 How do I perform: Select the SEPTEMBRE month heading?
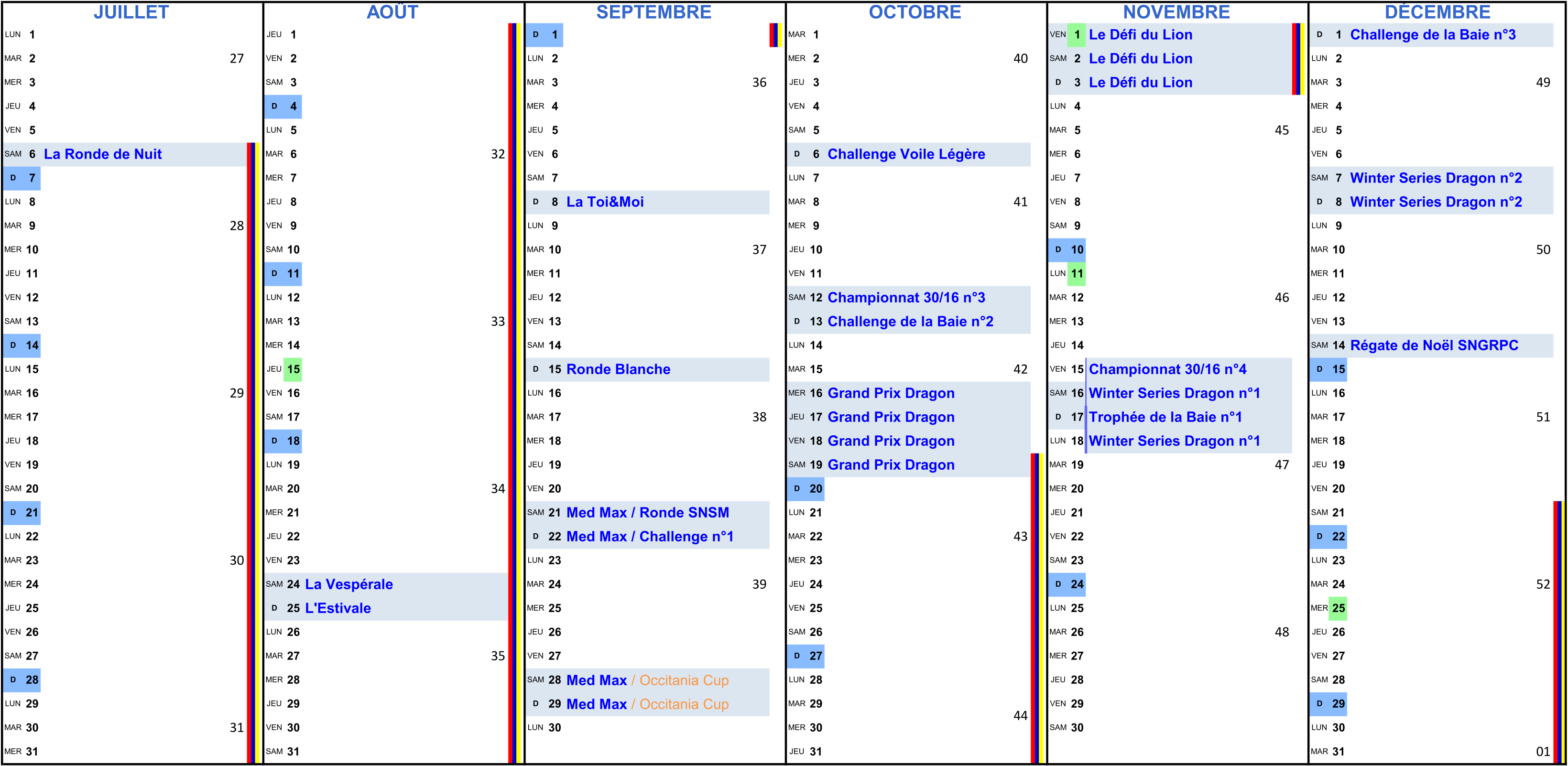point(654,12)
